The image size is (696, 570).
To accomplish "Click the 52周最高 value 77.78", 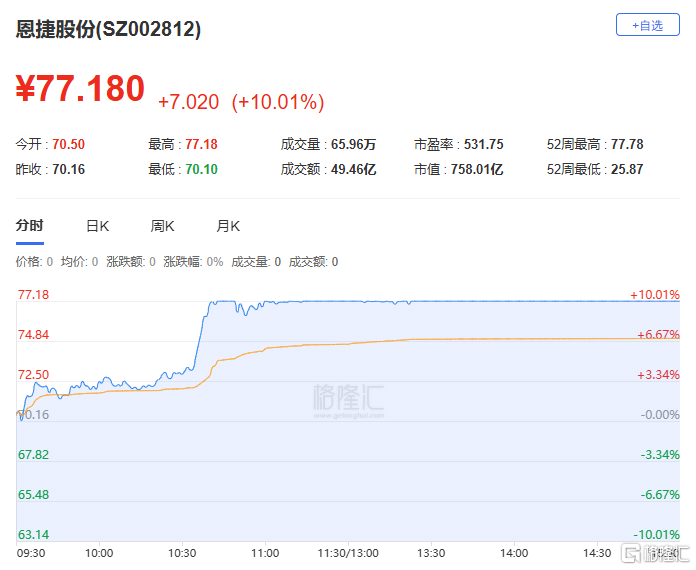I will 624,144.
